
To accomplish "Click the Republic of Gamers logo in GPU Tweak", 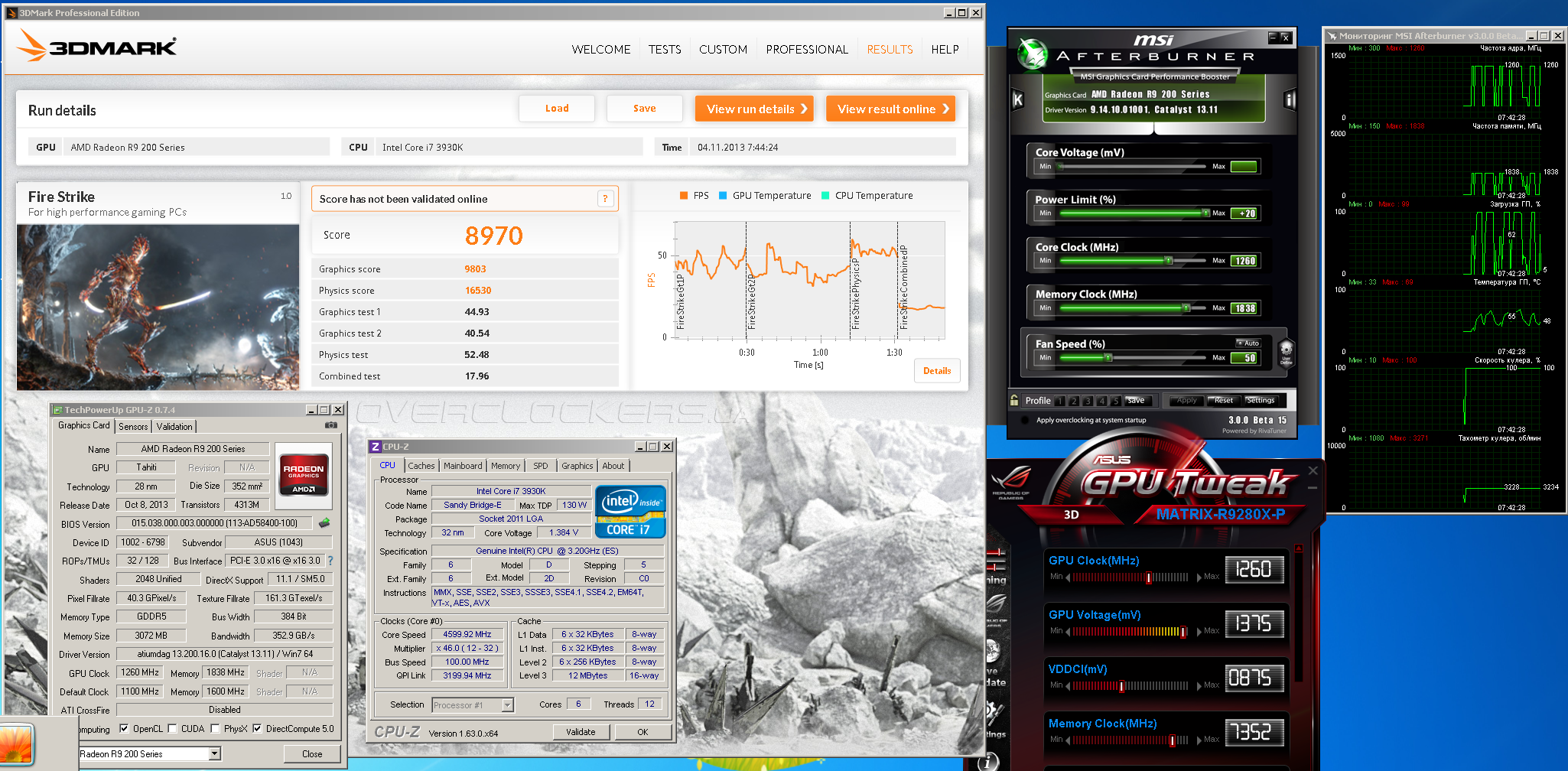I will pos(1011,483).
